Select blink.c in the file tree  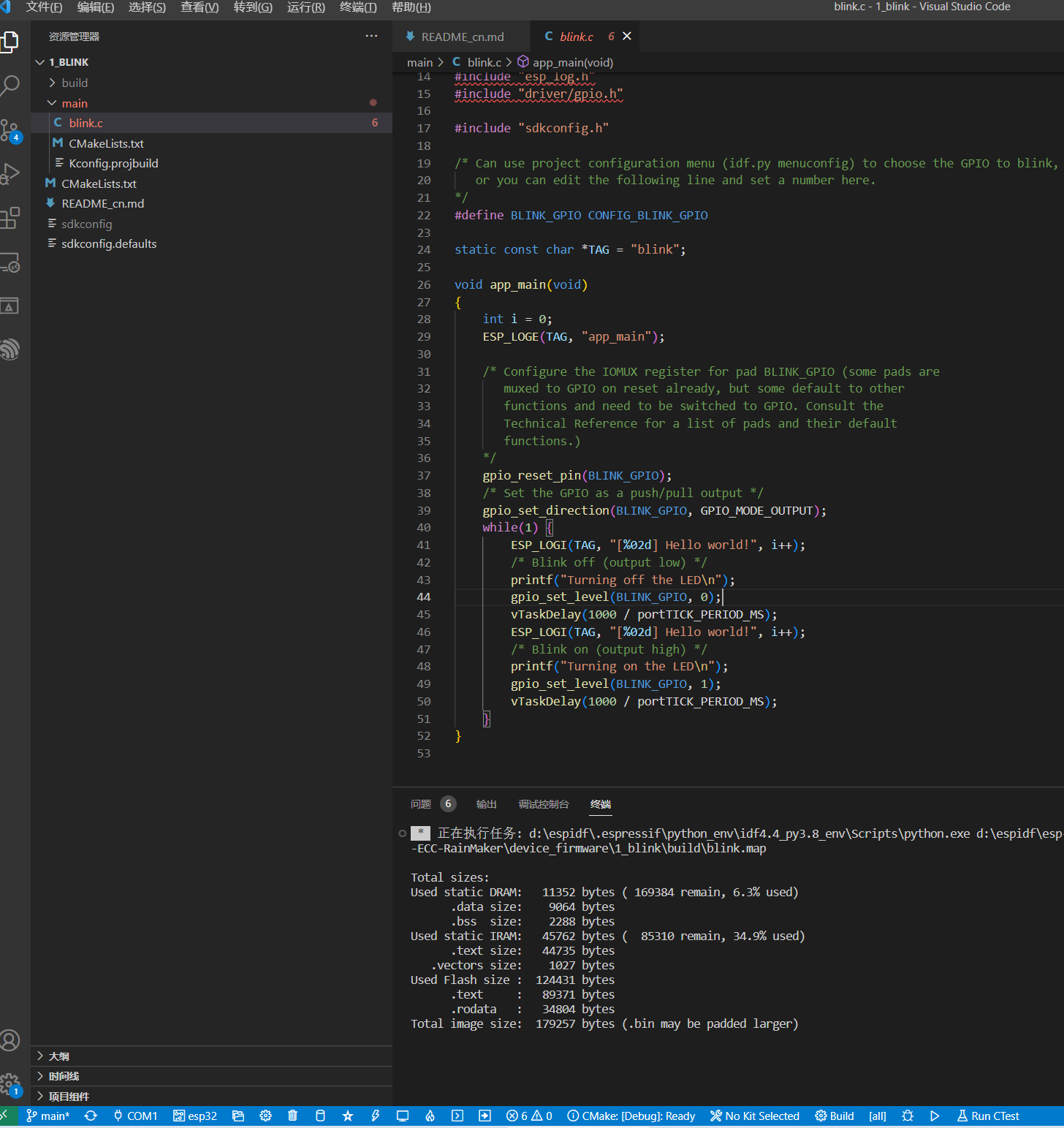point(212,123)
